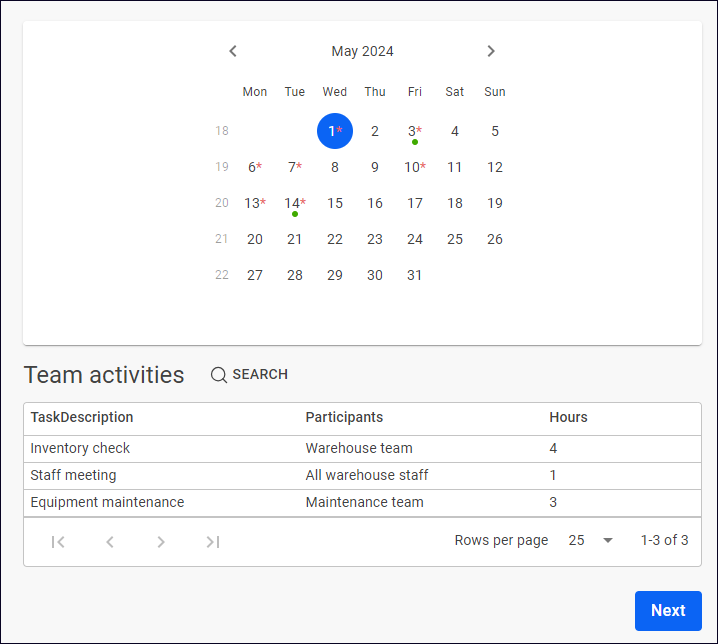718x644 pixels.
Task: Jump to last page of table
Action: pyautogui.click(x=212, y=542)
